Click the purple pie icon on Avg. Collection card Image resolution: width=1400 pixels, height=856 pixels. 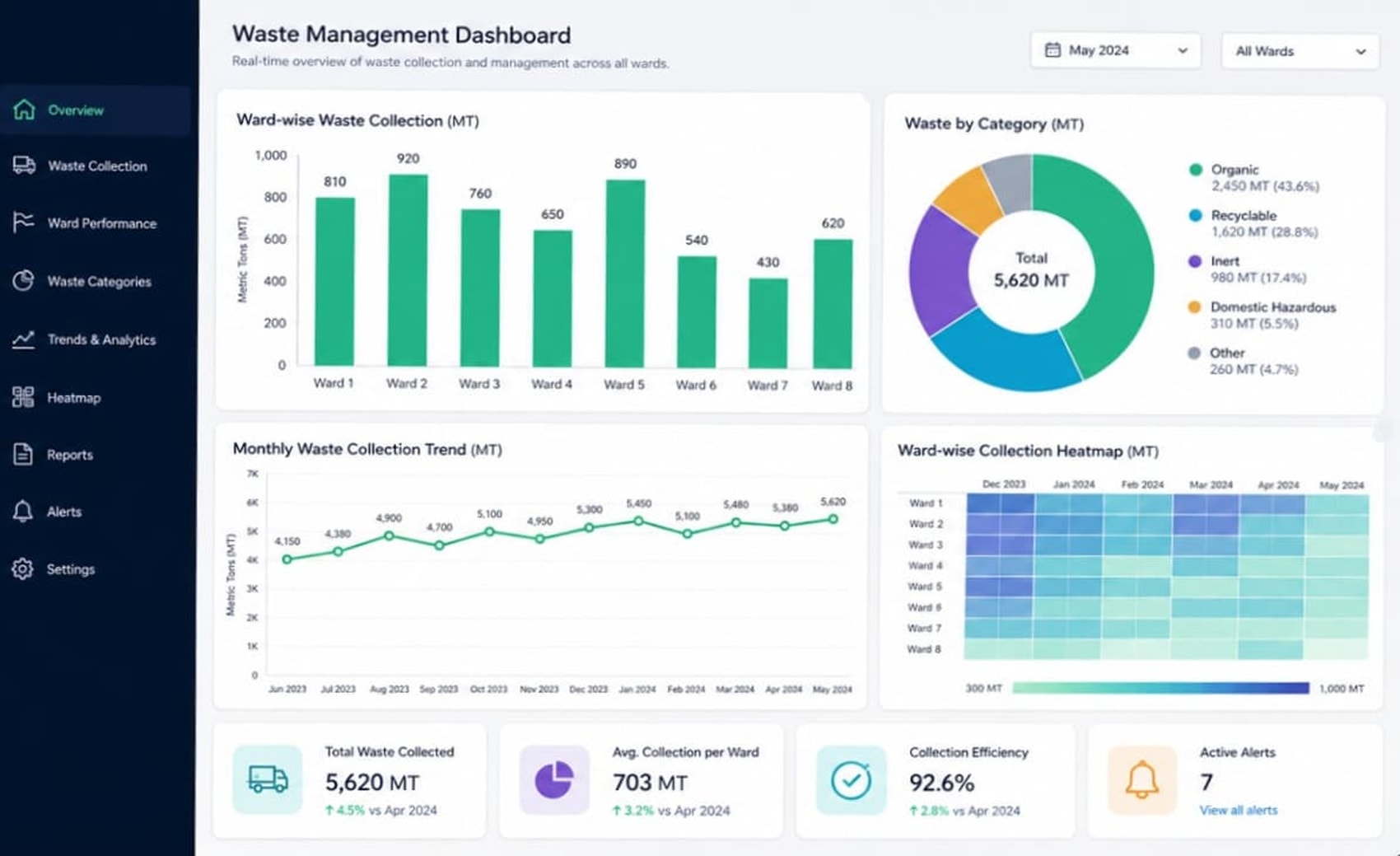[554, 780]
